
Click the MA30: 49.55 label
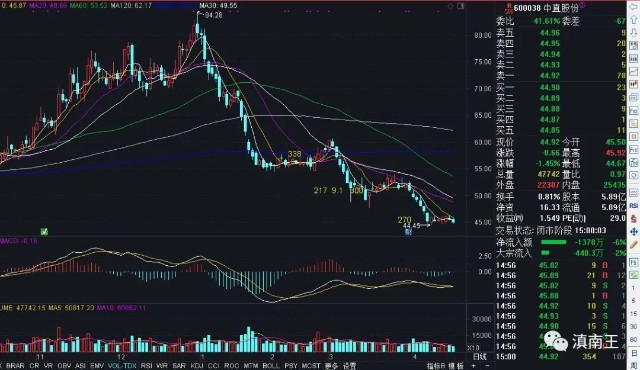[x=218, y=6]
